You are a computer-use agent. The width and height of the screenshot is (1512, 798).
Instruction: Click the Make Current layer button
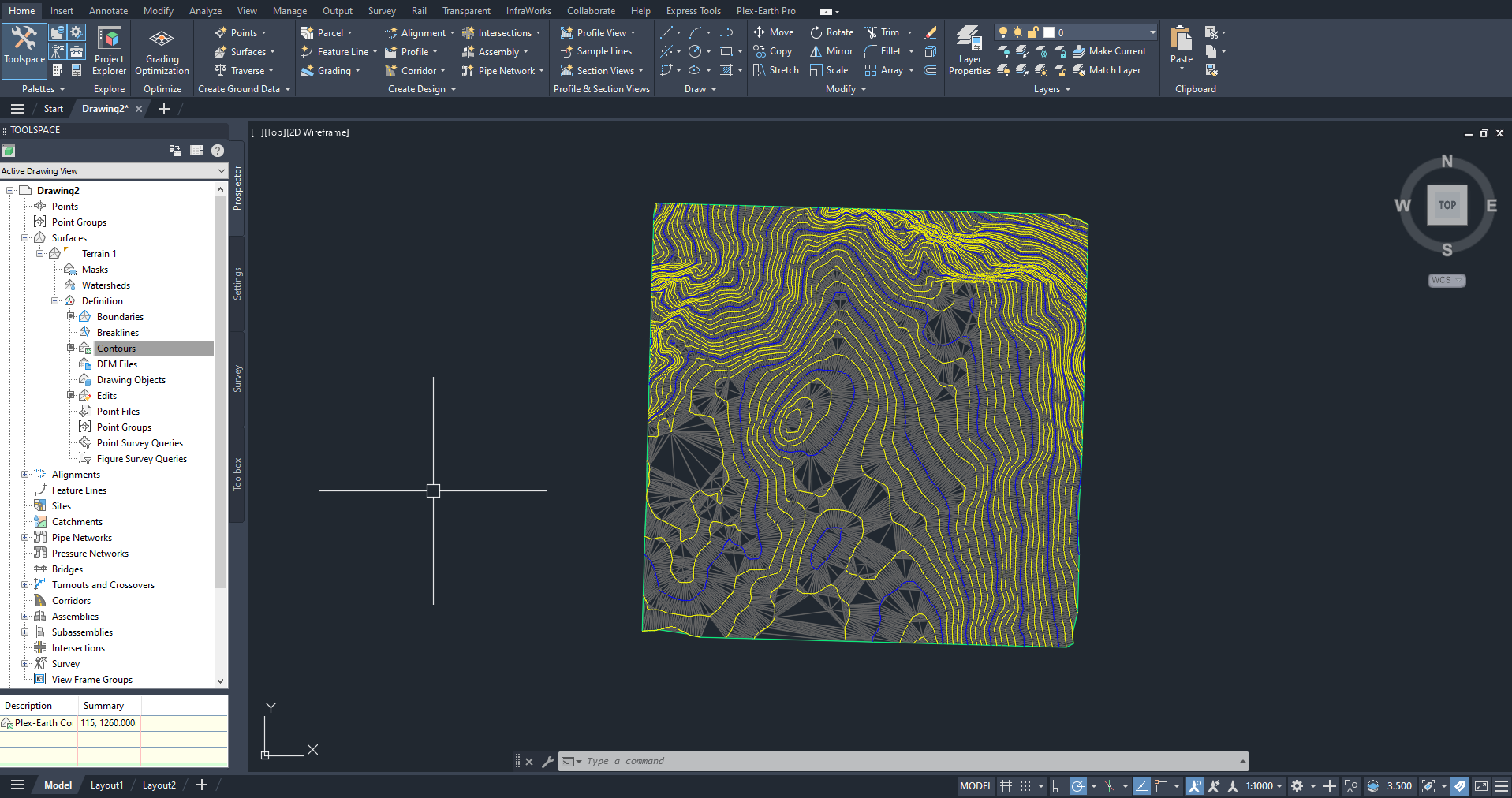pos(1109,51)
